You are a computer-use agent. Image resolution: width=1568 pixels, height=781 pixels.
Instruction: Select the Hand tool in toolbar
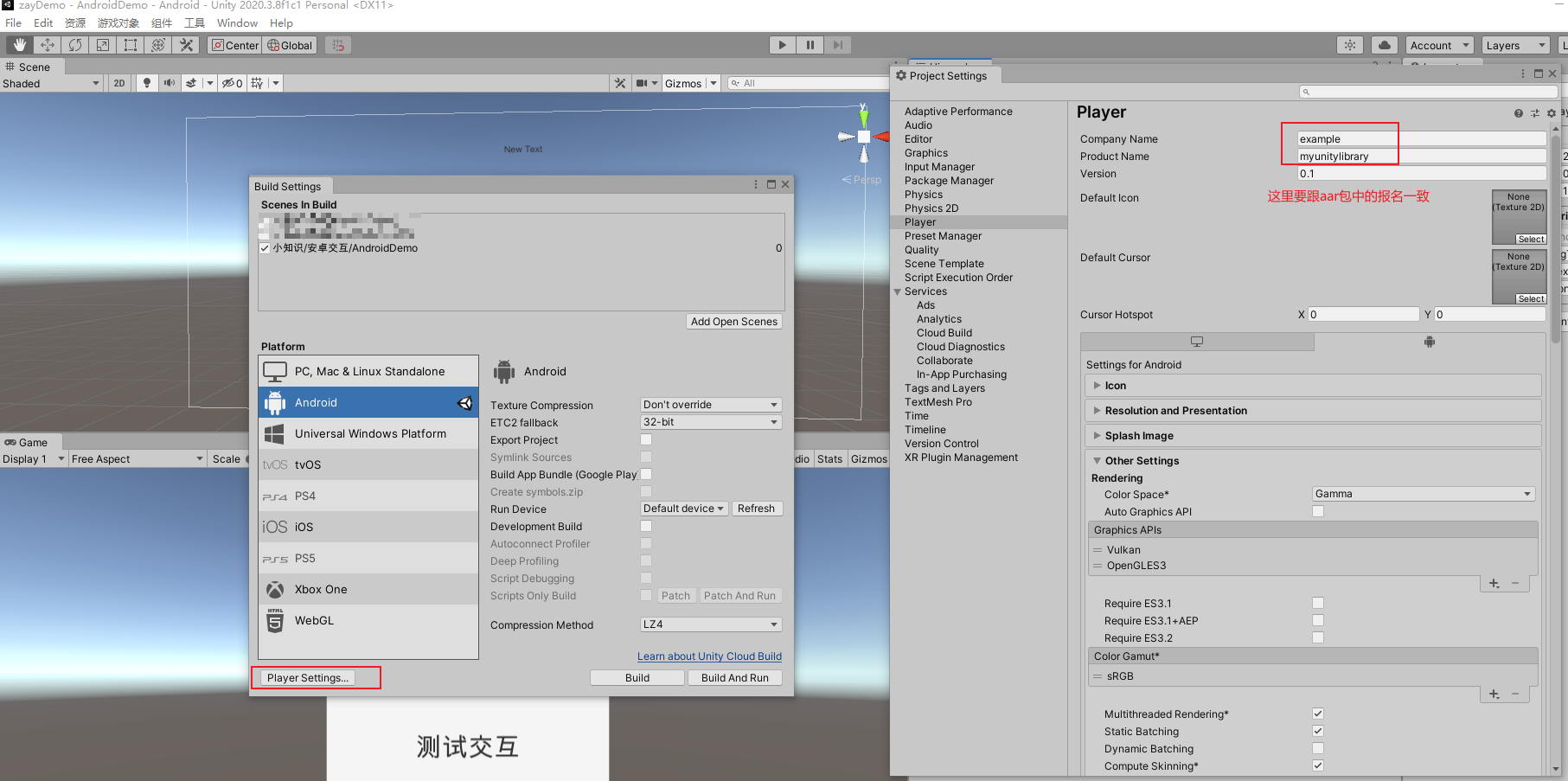(19, 45)
